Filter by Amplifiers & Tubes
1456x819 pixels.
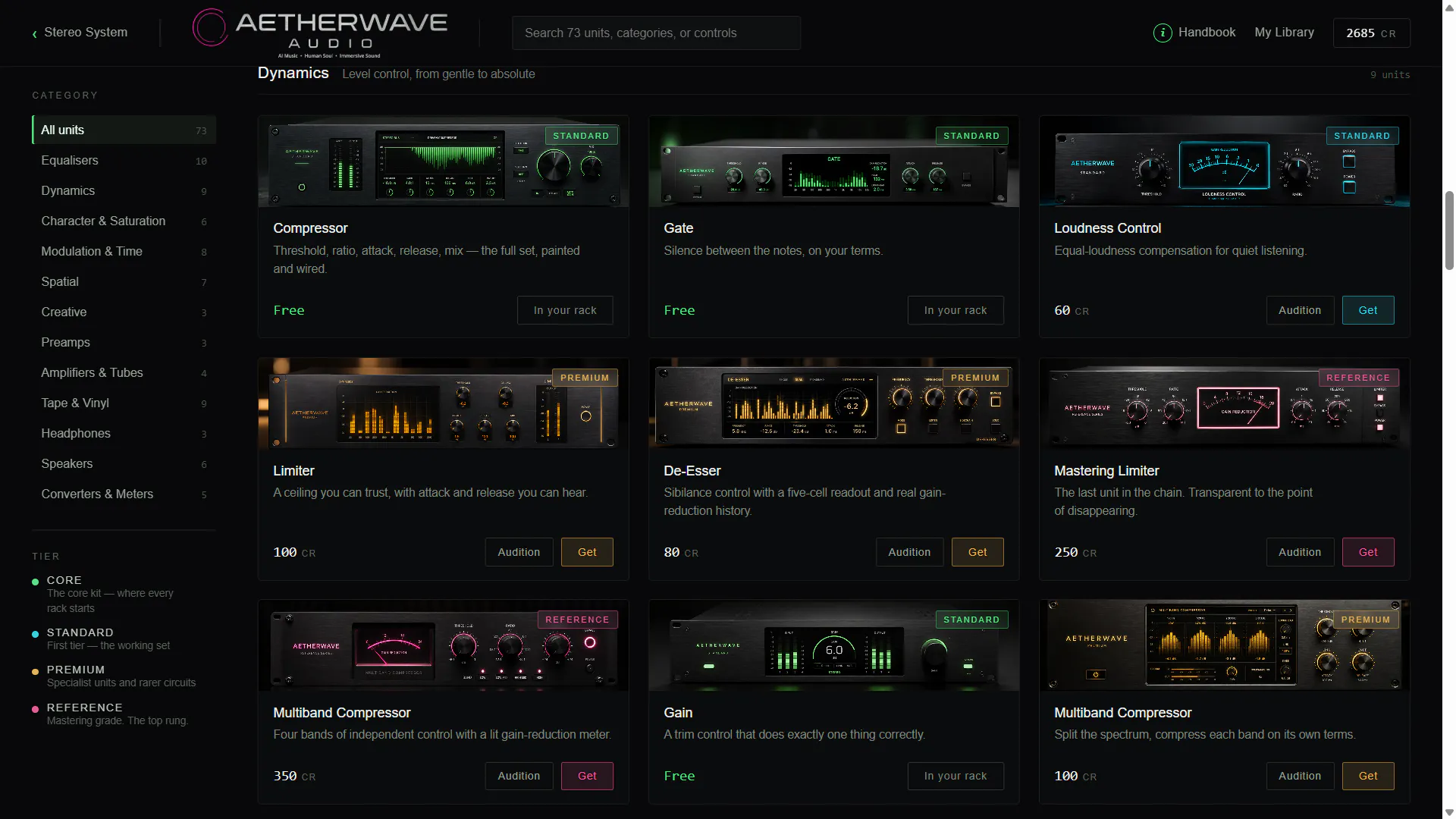[124, 372]
